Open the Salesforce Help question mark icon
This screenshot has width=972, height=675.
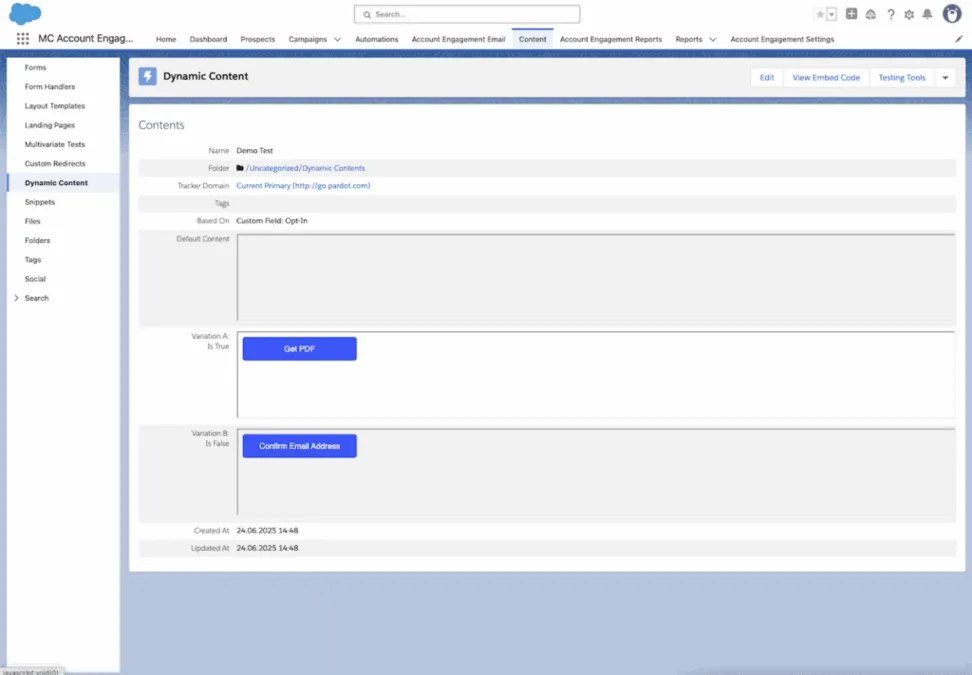[x=890, y=14]
